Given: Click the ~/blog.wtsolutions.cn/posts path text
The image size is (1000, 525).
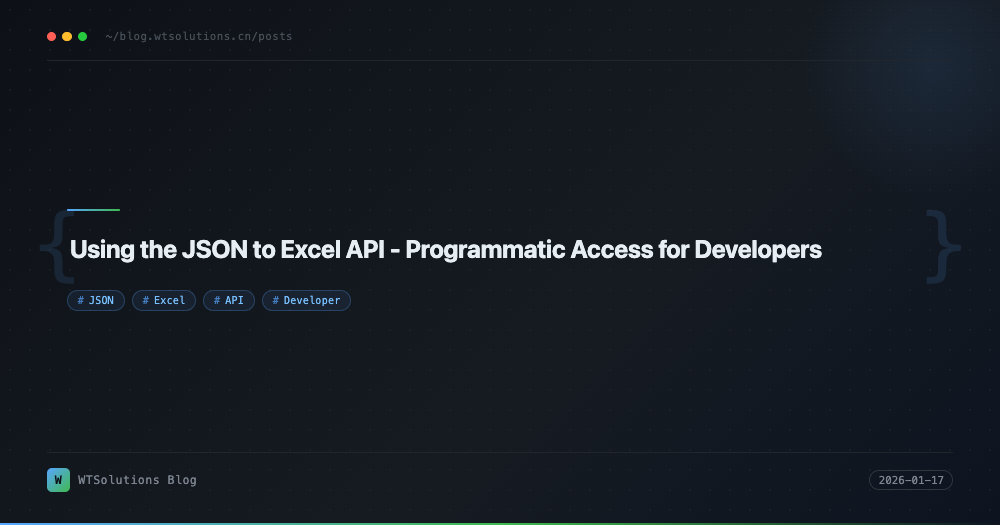Looking at the screenshot, I should pos(198,36).
